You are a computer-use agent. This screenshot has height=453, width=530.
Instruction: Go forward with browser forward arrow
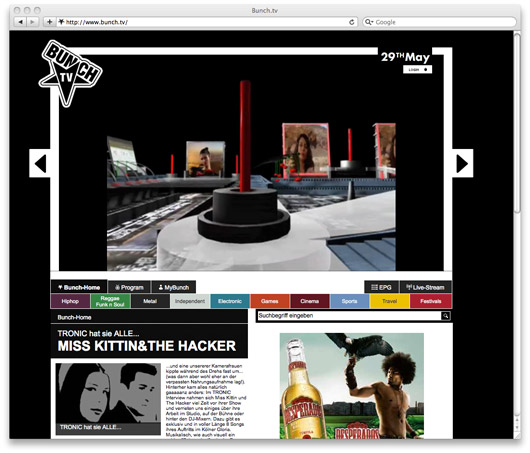pos(32,22)
